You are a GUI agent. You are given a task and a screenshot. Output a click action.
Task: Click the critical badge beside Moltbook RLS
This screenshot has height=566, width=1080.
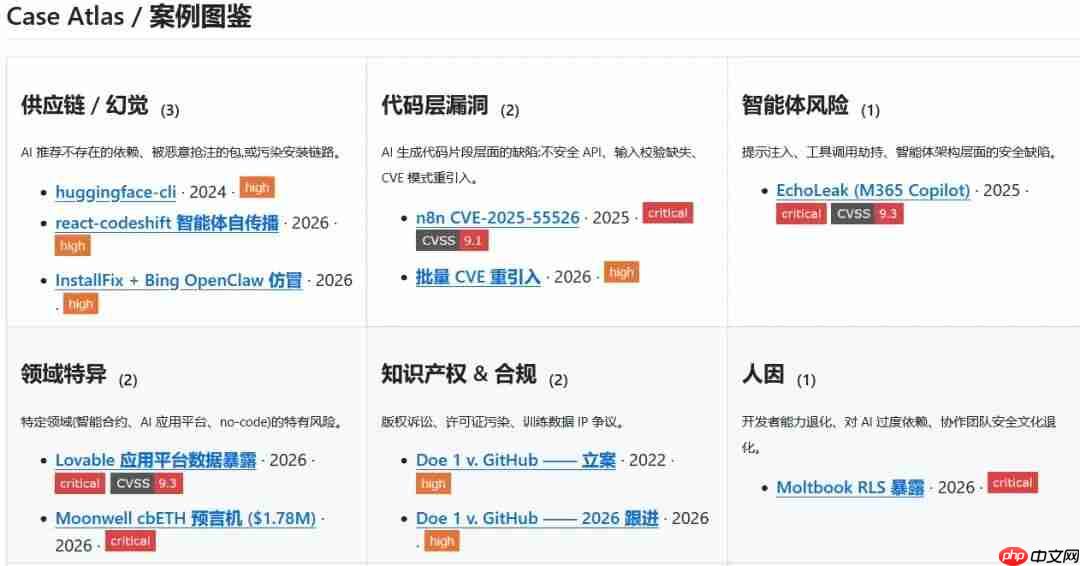point(1012,483)
